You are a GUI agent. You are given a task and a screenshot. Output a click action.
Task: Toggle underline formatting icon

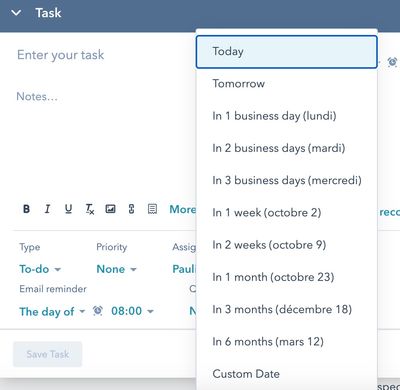click(x=68, y=209)
